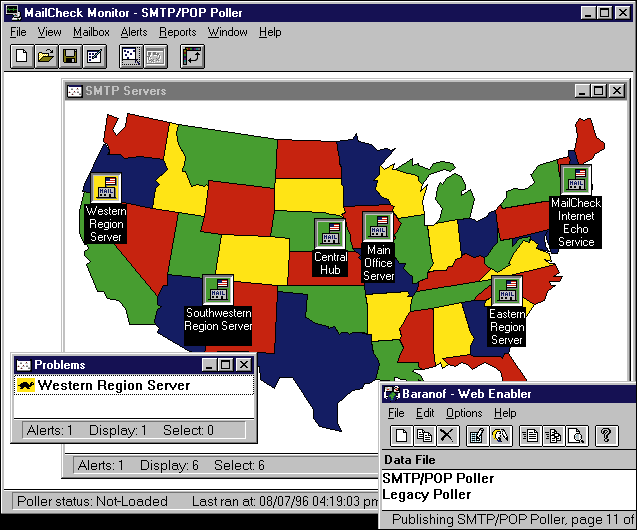Open the Help menu in MailCheck Monitor
Viewport: 637px width, 530px height.
pos(270,32)
